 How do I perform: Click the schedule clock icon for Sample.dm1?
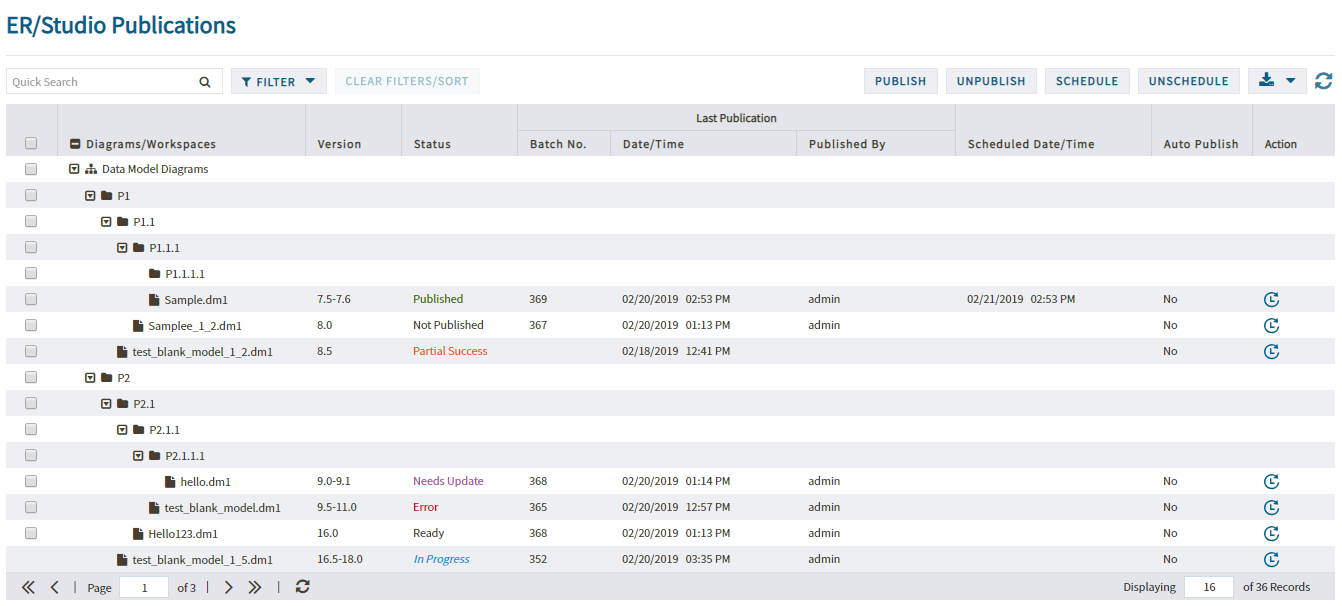pos(1271,299)
